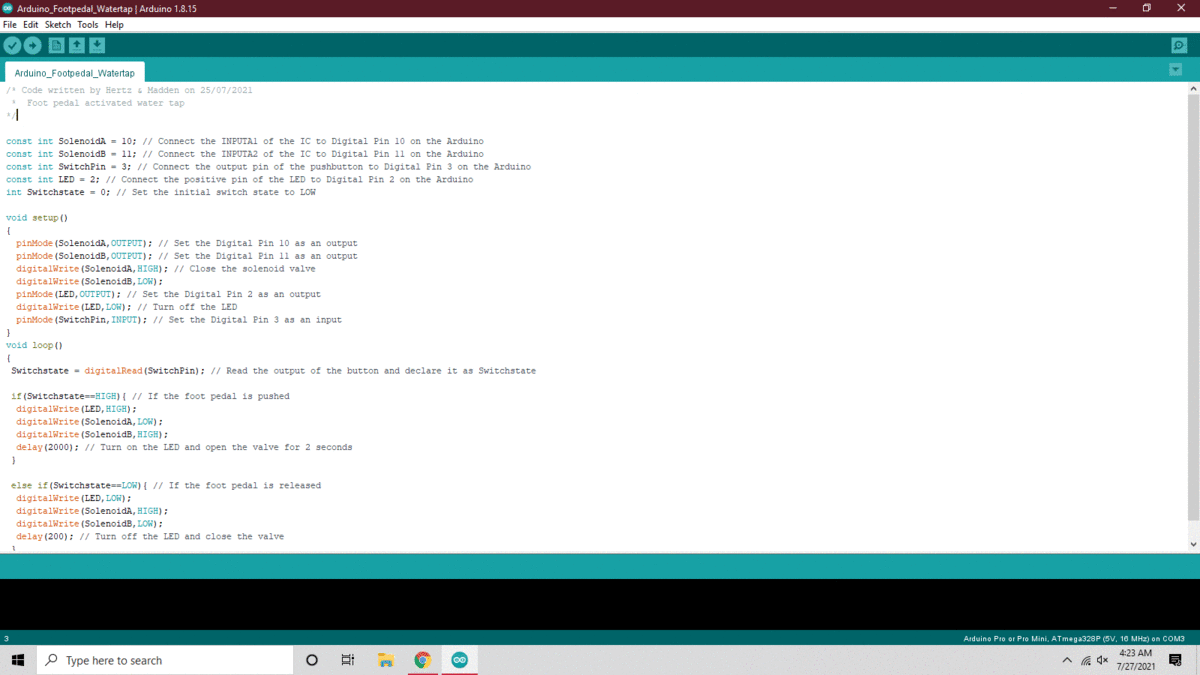
Task: Click the line number 3 in status bar
Action: (6, 638)
